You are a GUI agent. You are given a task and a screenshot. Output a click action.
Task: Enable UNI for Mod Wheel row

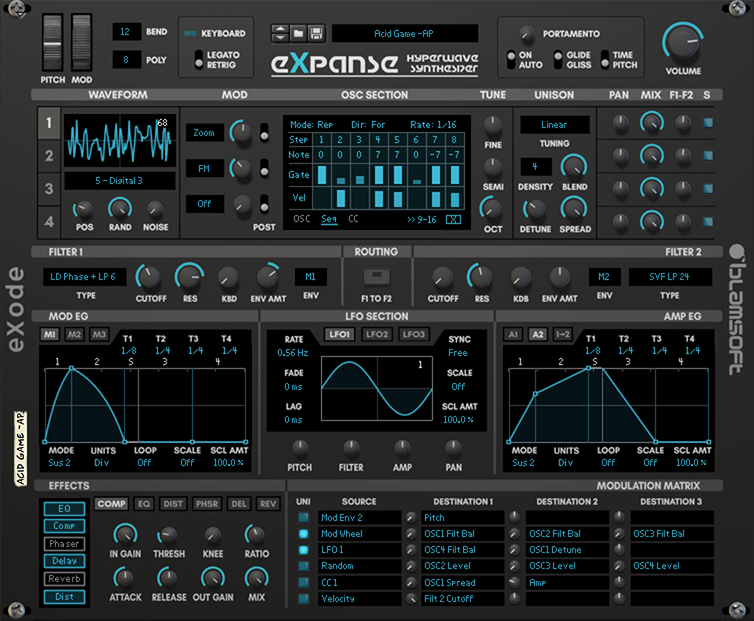[303, 533]
